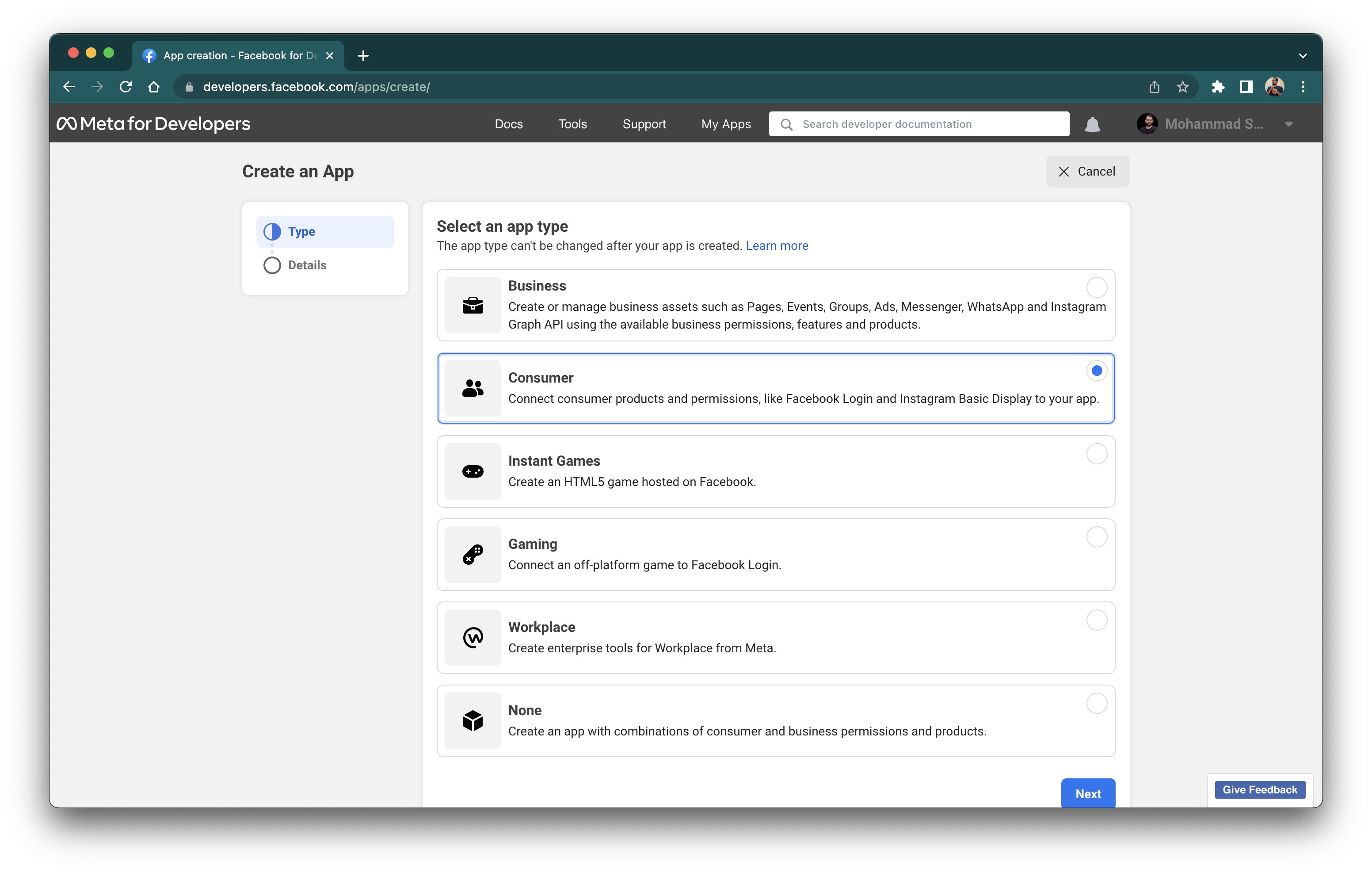Viewport: 1372px width, 873px height.
Task: Click the Meta for Developers logo
Action: pos(154,124)
